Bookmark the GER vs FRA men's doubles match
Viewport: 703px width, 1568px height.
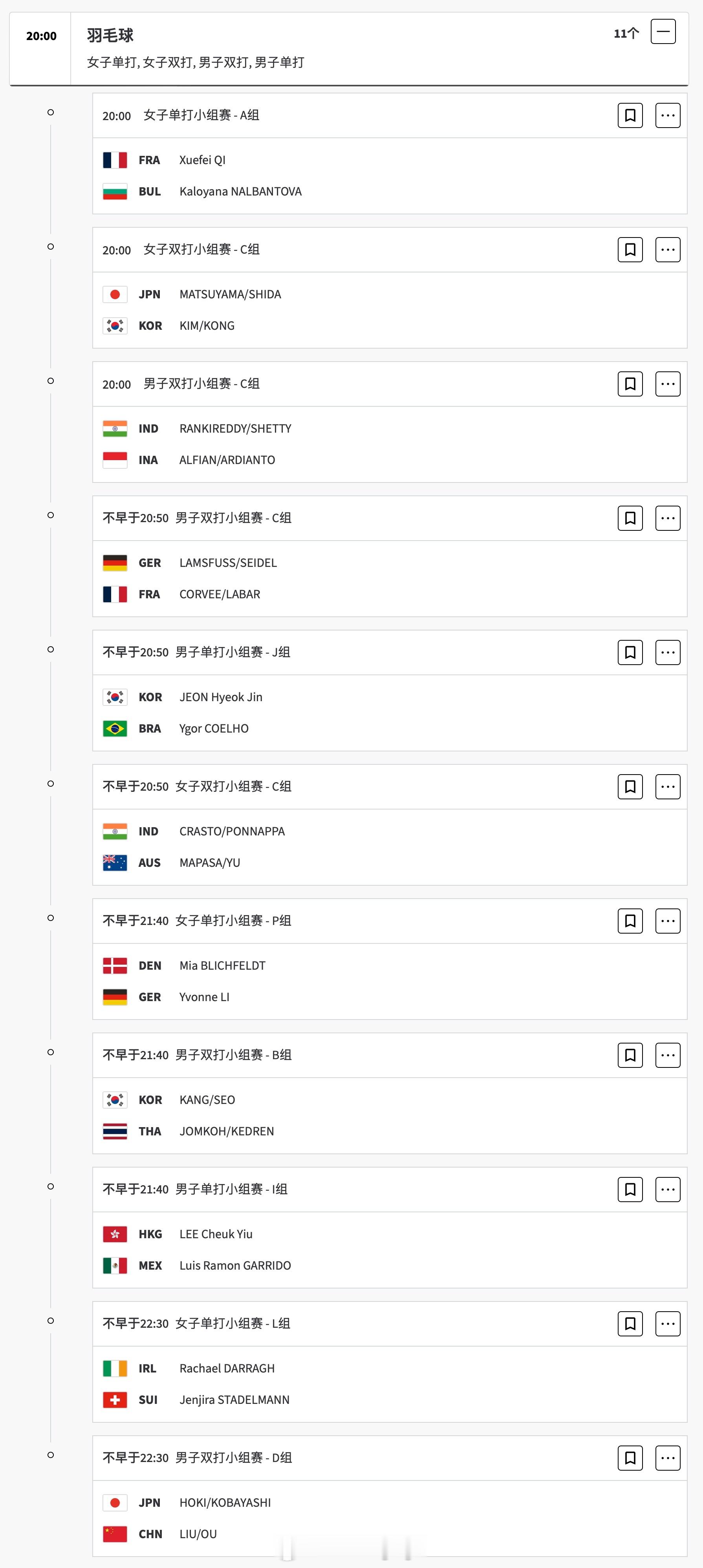(x=630, y=518)
